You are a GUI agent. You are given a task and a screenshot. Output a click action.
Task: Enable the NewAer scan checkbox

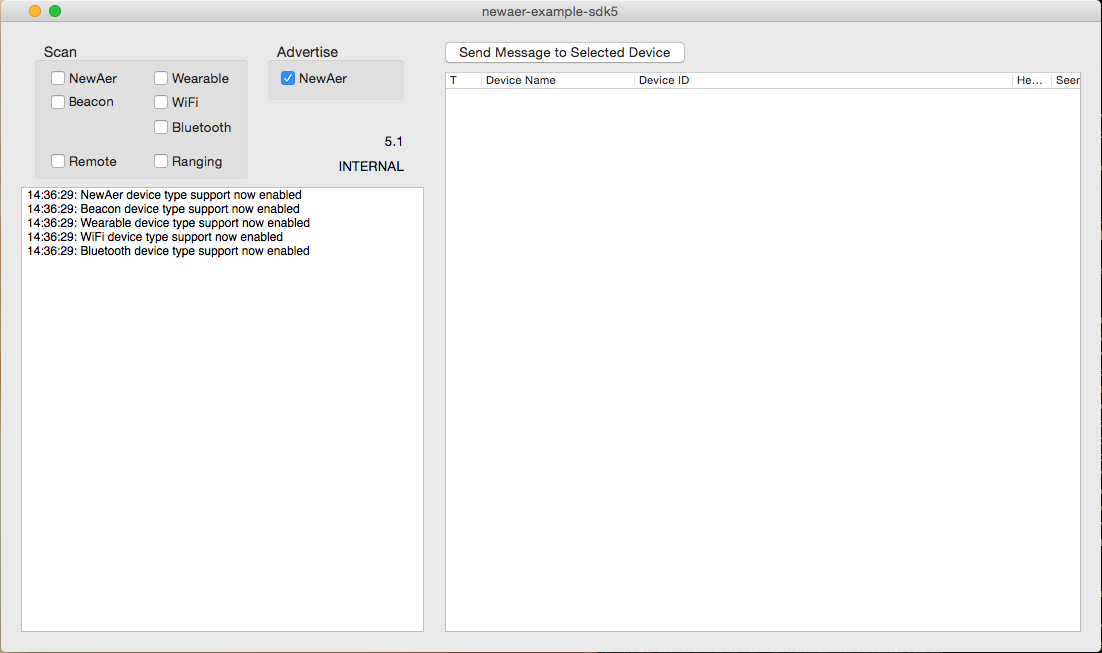click(x=58, y=78)
